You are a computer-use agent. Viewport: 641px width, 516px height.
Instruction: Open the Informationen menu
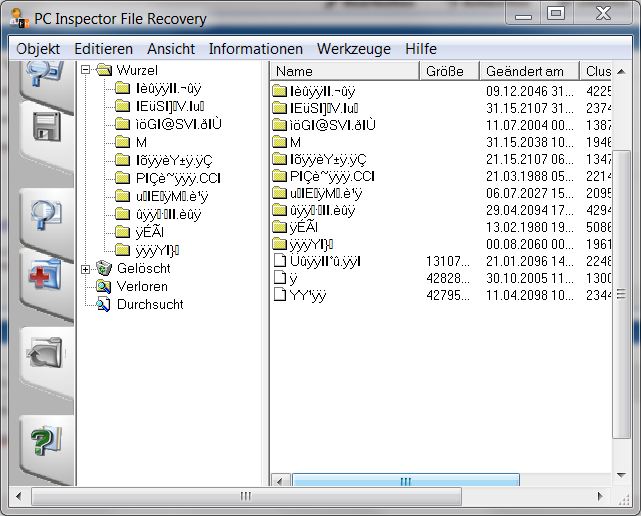[256, 49]
